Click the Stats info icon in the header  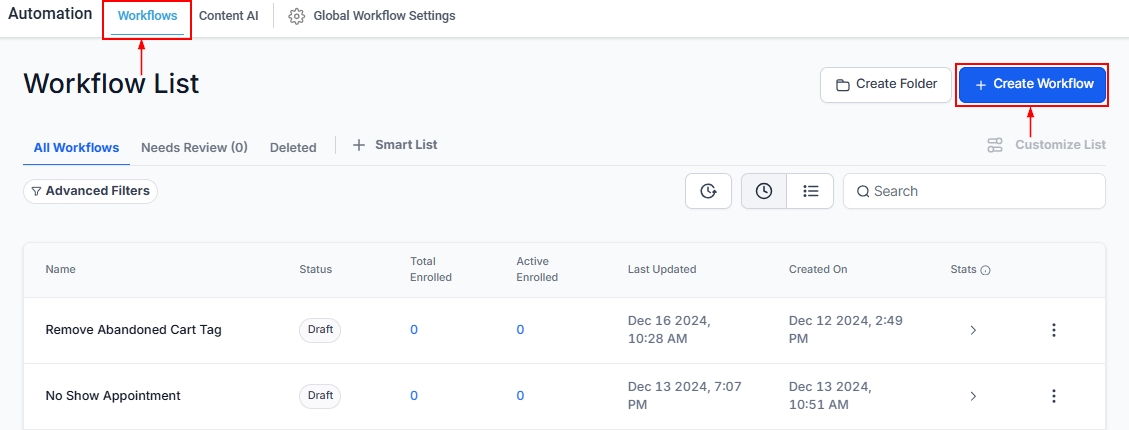[986, 270]
